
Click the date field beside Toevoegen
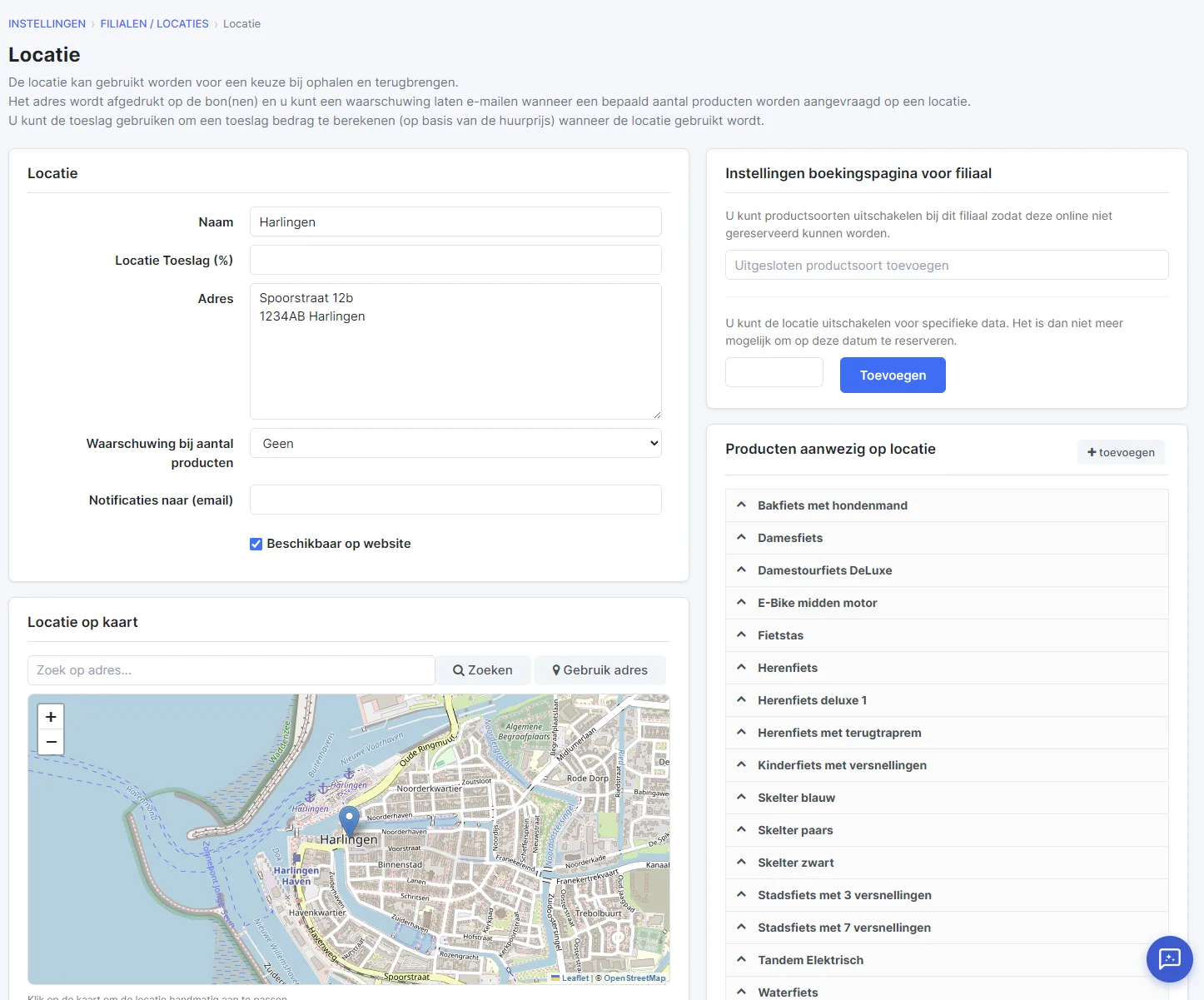[774, 372]
